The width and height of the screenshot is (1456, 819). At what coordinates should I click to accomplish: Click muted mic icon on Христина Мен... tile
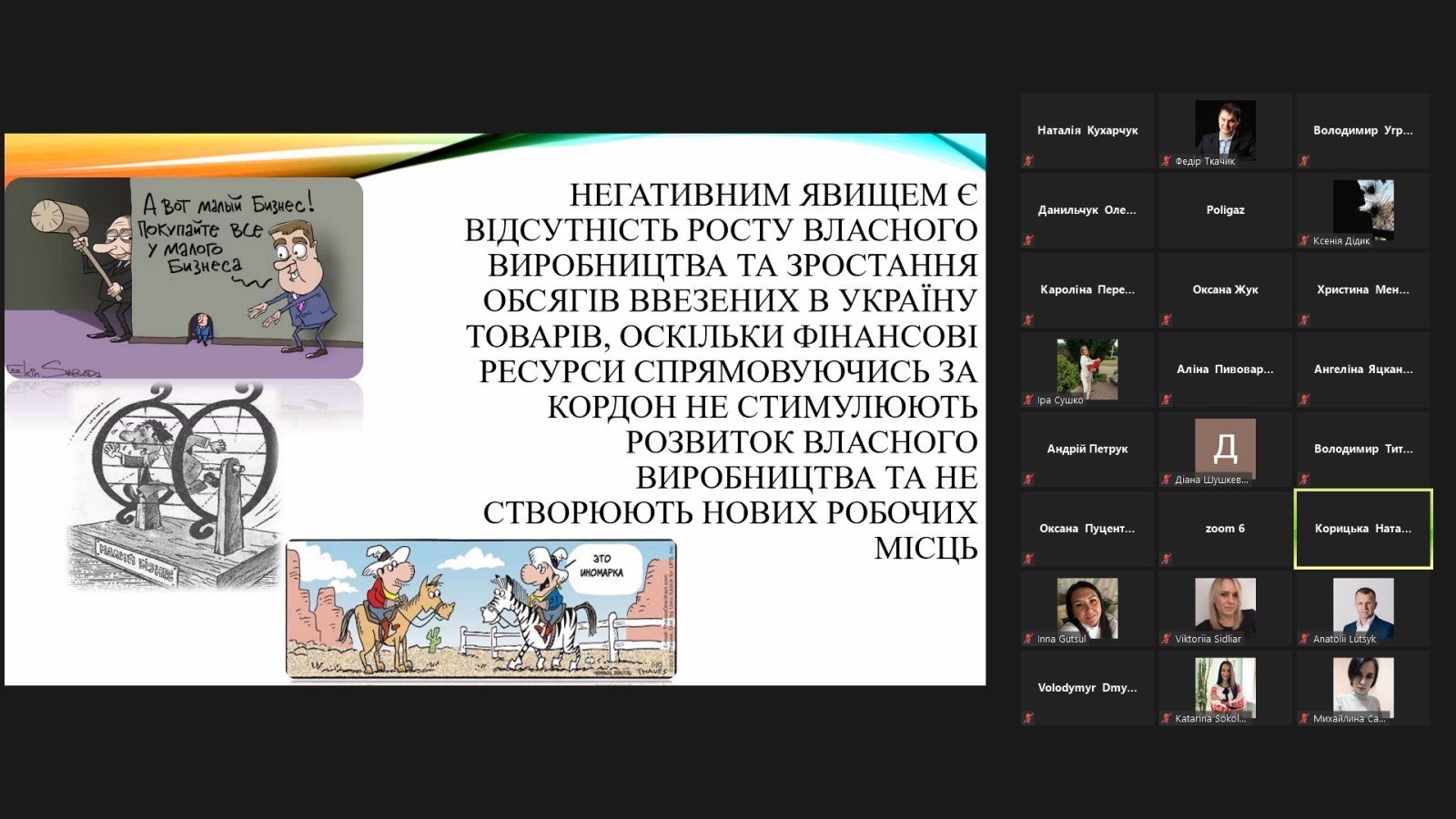(1304, 320)
